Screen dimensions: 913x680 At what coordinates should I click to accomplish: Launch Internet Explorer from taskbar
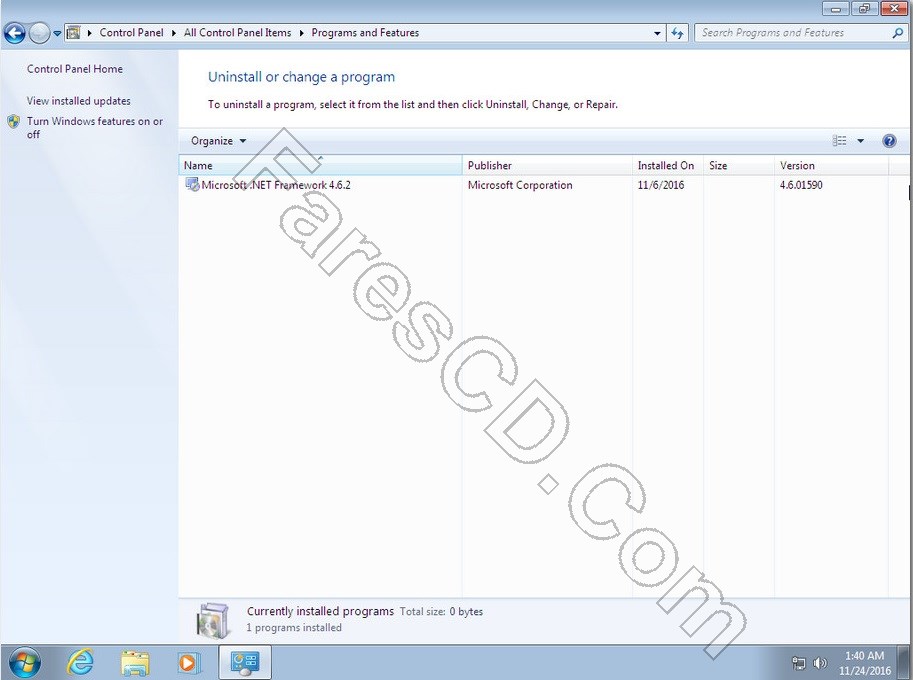(x=80, y=663)
